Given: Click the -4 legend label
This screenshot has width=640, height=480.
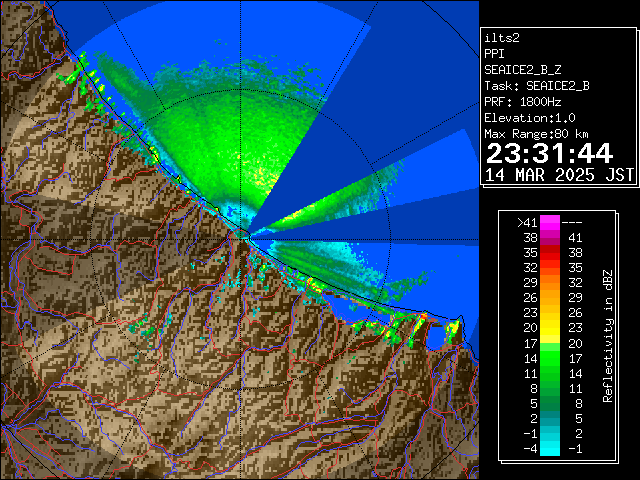Looking at the screenshot, I should pos(530,449).
